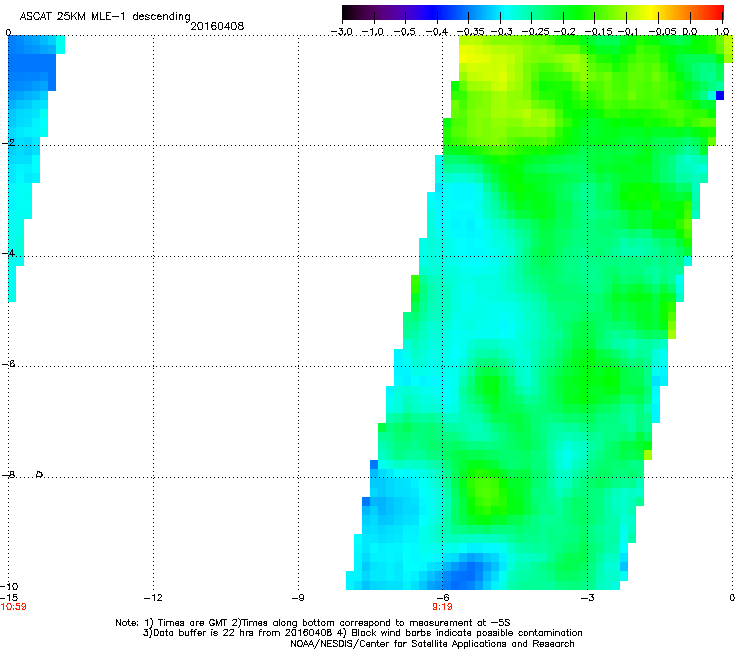Click the "-0.2" color bar label
Viewport: 740px width, 650px height.
click(x=564, y=32)
